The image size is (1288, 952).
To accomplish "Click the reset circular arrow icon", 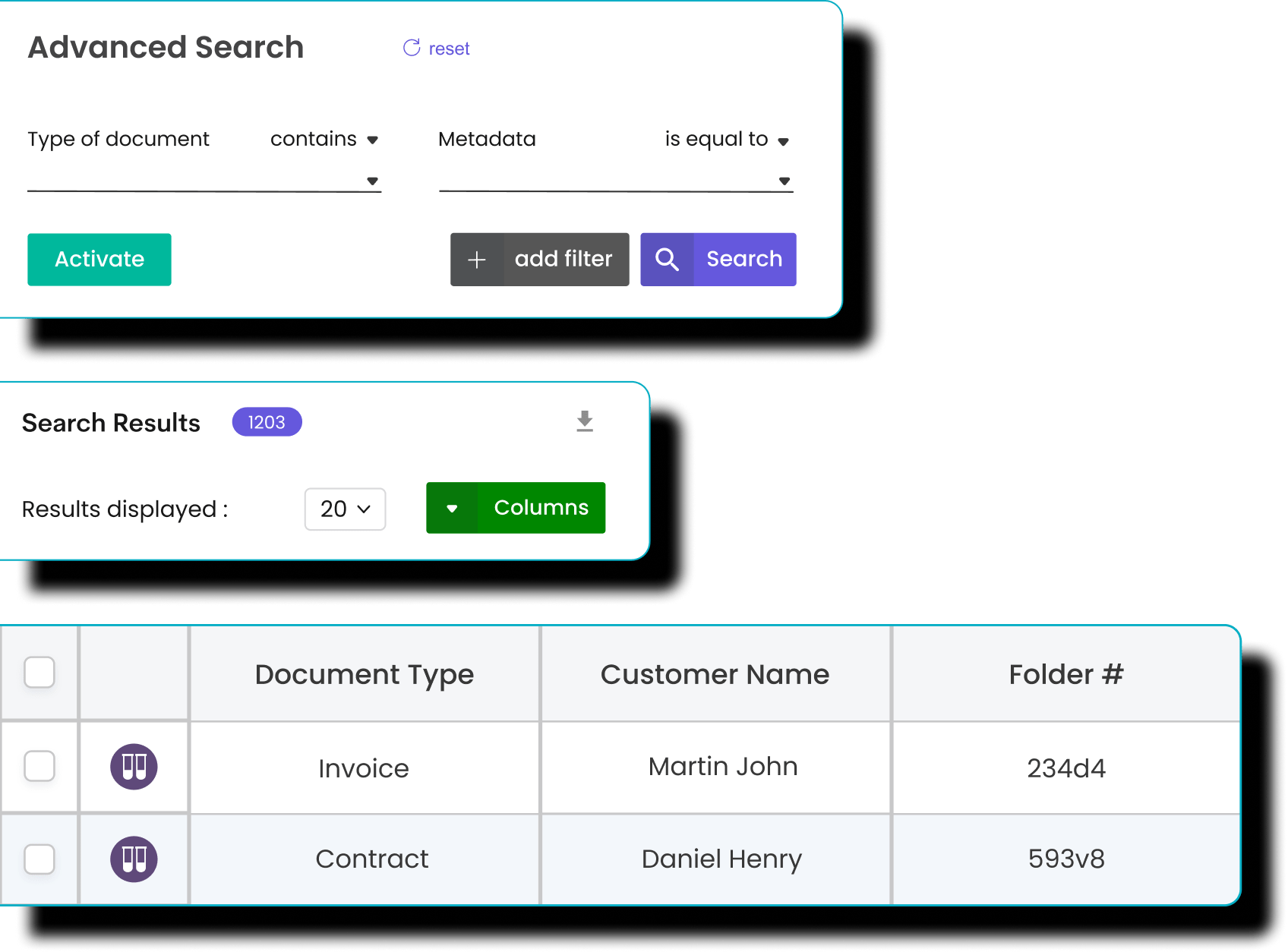I will [x=412, y=48].
